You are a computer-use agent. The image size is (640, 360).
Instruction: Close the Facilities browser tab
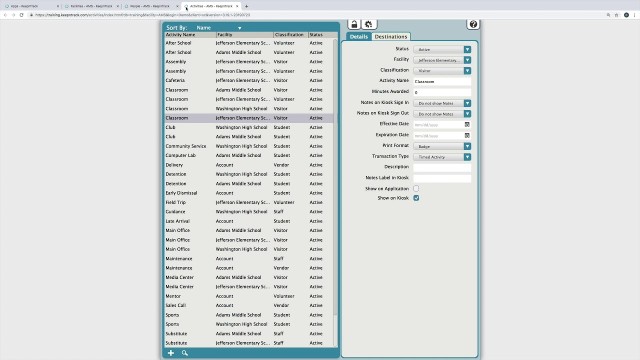[x=118, y=6]
